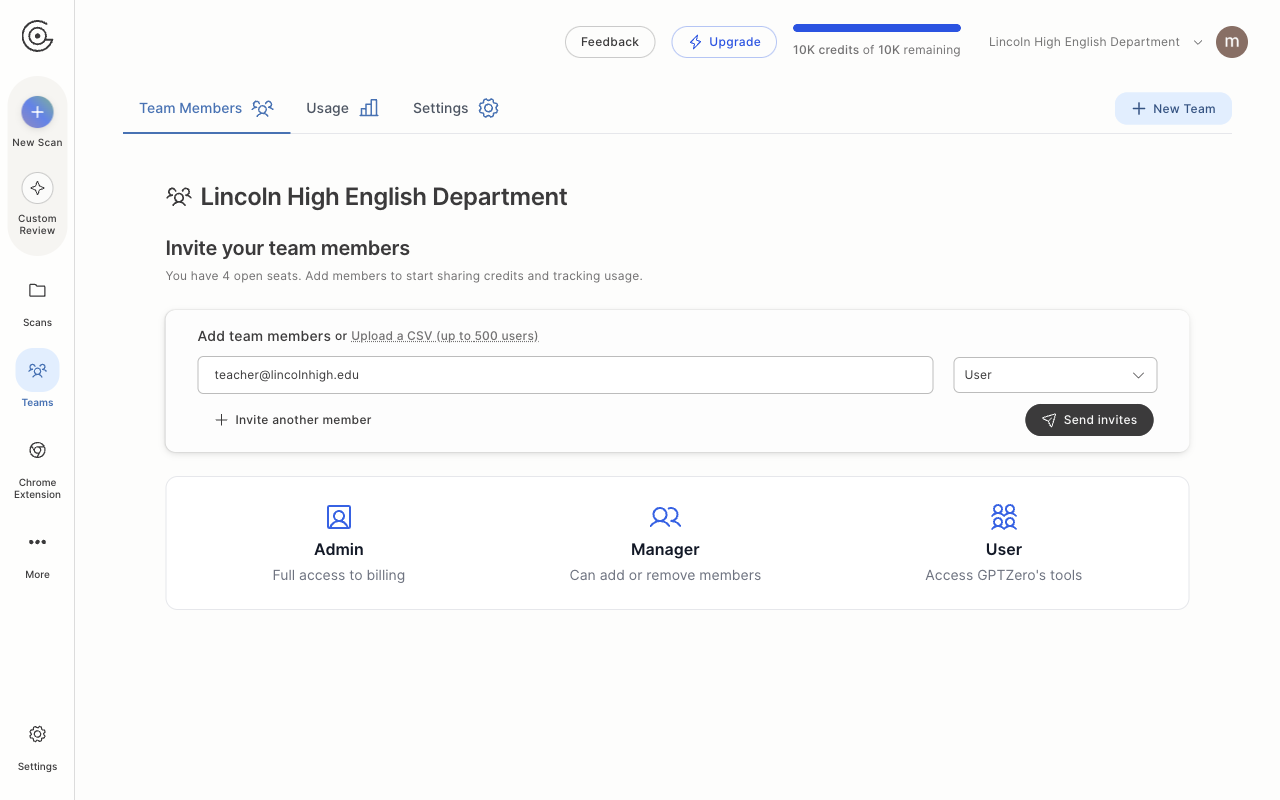Click 'Can add or remove members' text
The height and width of the screenshot is (800, 1280).
pyautogui.click(x=665, y=575)
